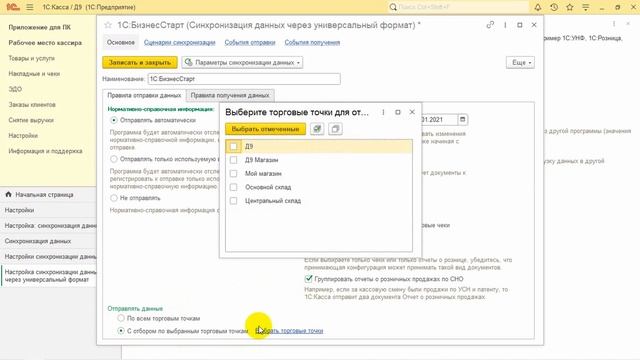Viewport: 640px width, 360px height.
Task: Select Д9 Магазин row text
Action: coord(261,160)
